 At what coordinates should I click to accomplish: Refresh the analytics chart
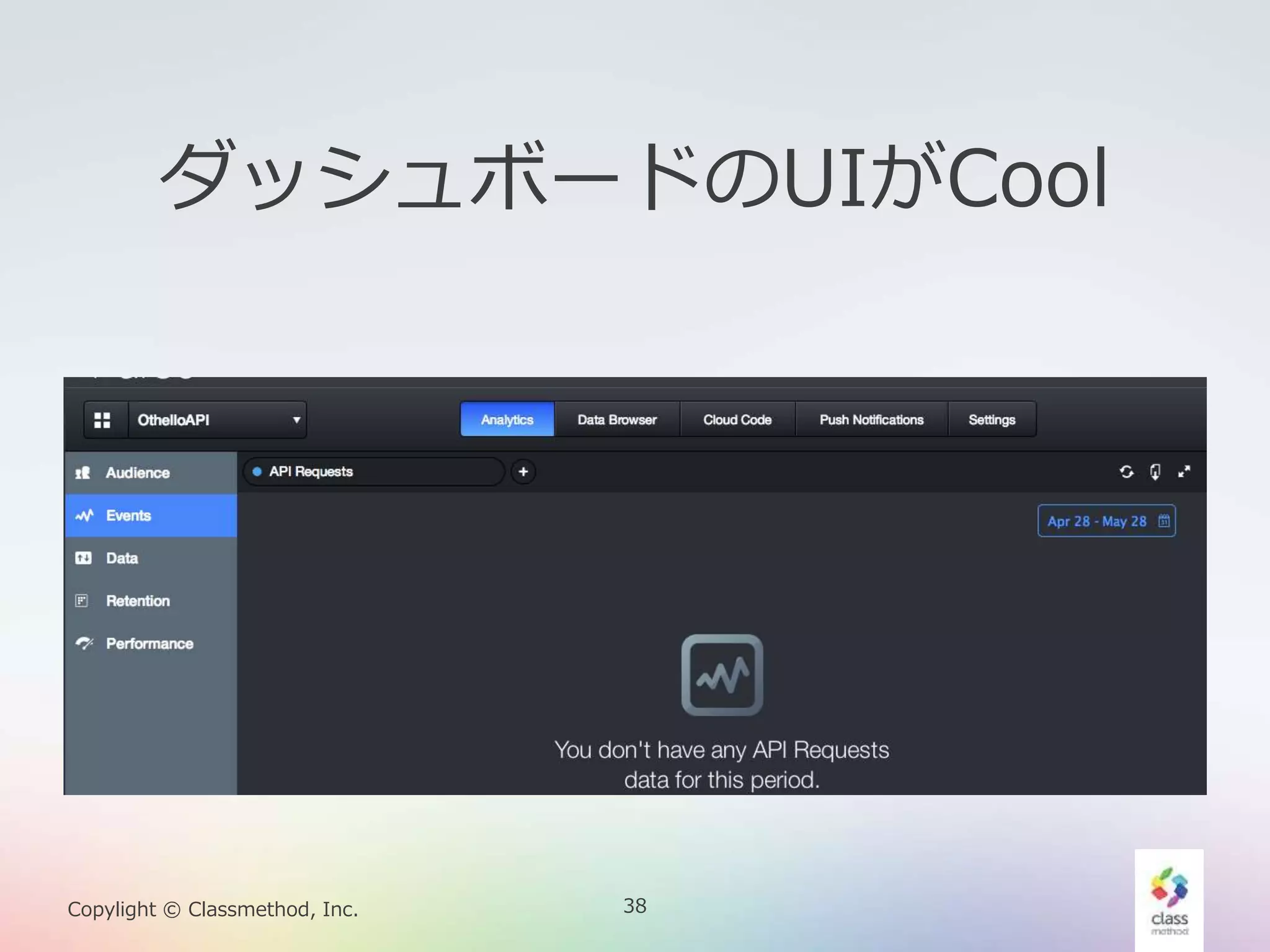click(1127, 472)
